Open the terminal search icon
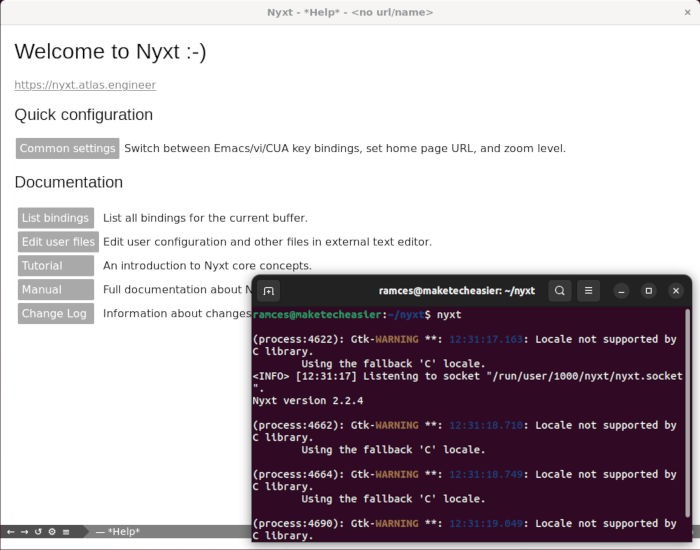 point(560,291)
